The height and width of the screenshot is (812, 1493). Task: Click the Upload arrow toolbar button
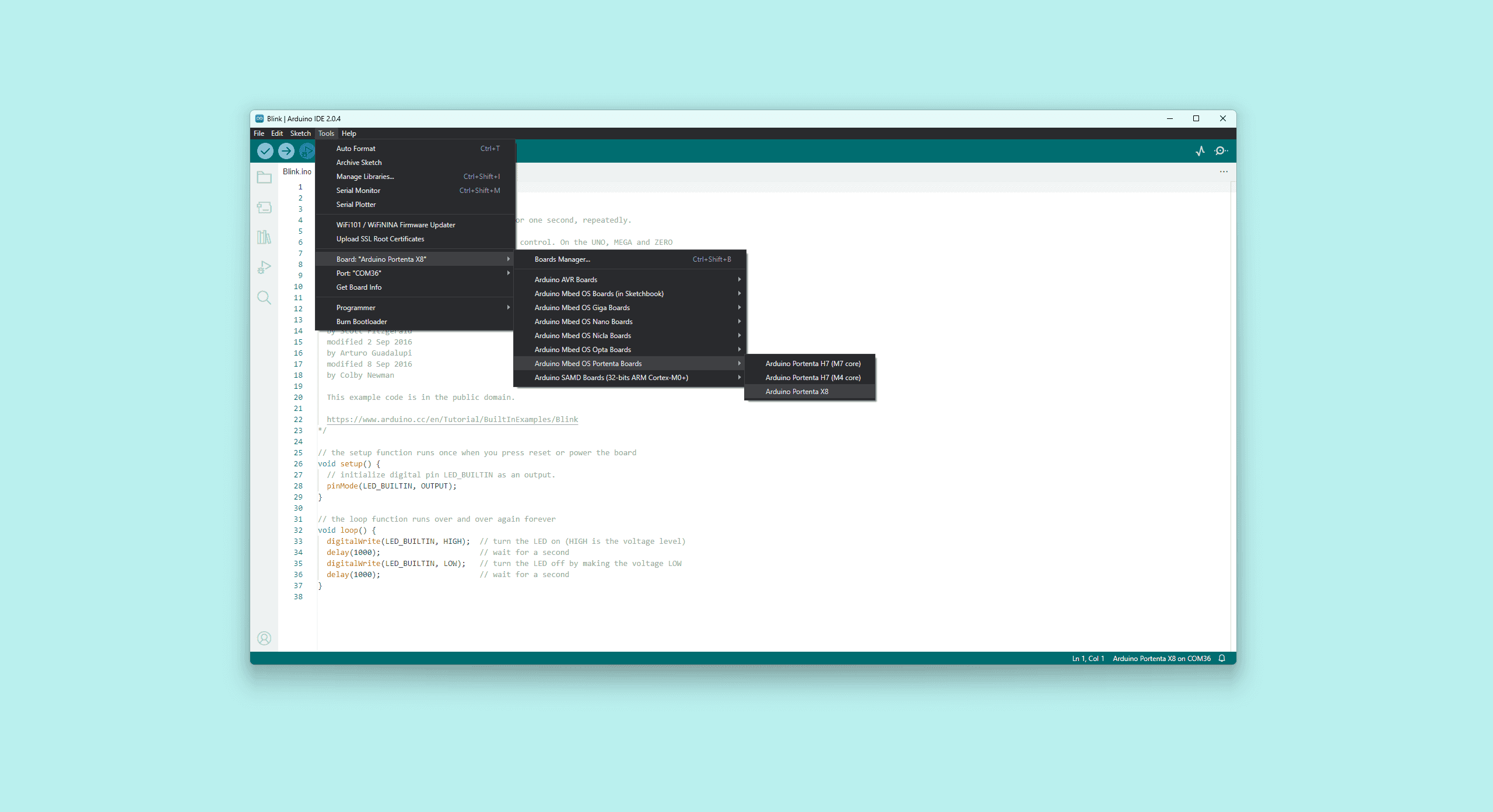click(x=286, y=151)
